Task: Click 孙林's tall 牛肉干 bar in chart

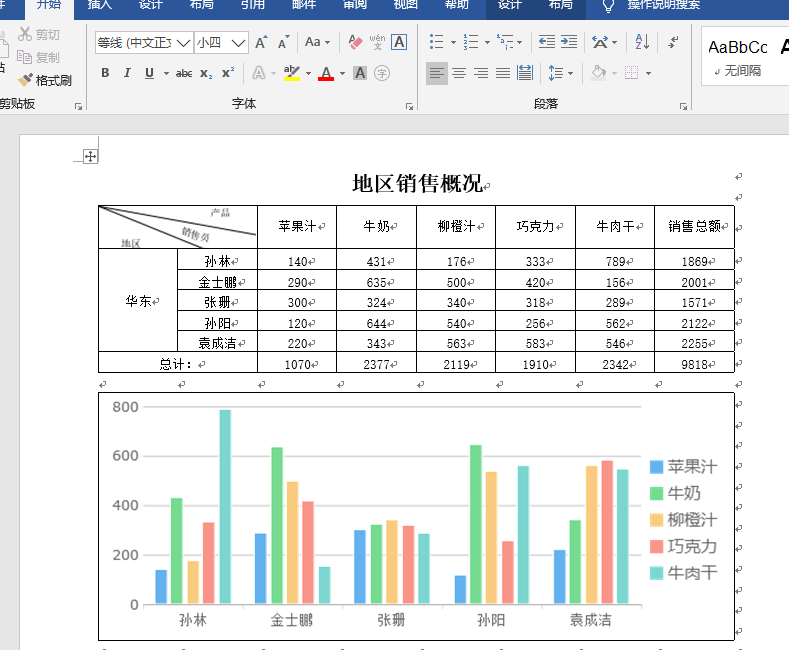Action: (x=225, y=507)
